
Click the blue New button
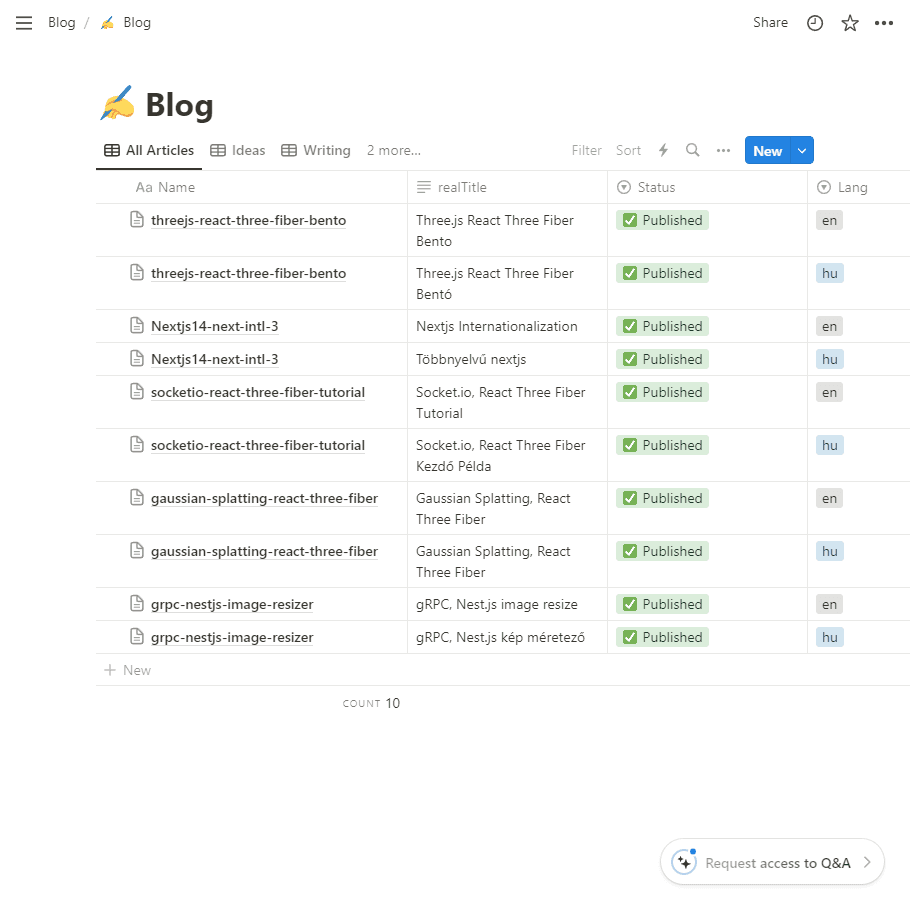point(768,150)
